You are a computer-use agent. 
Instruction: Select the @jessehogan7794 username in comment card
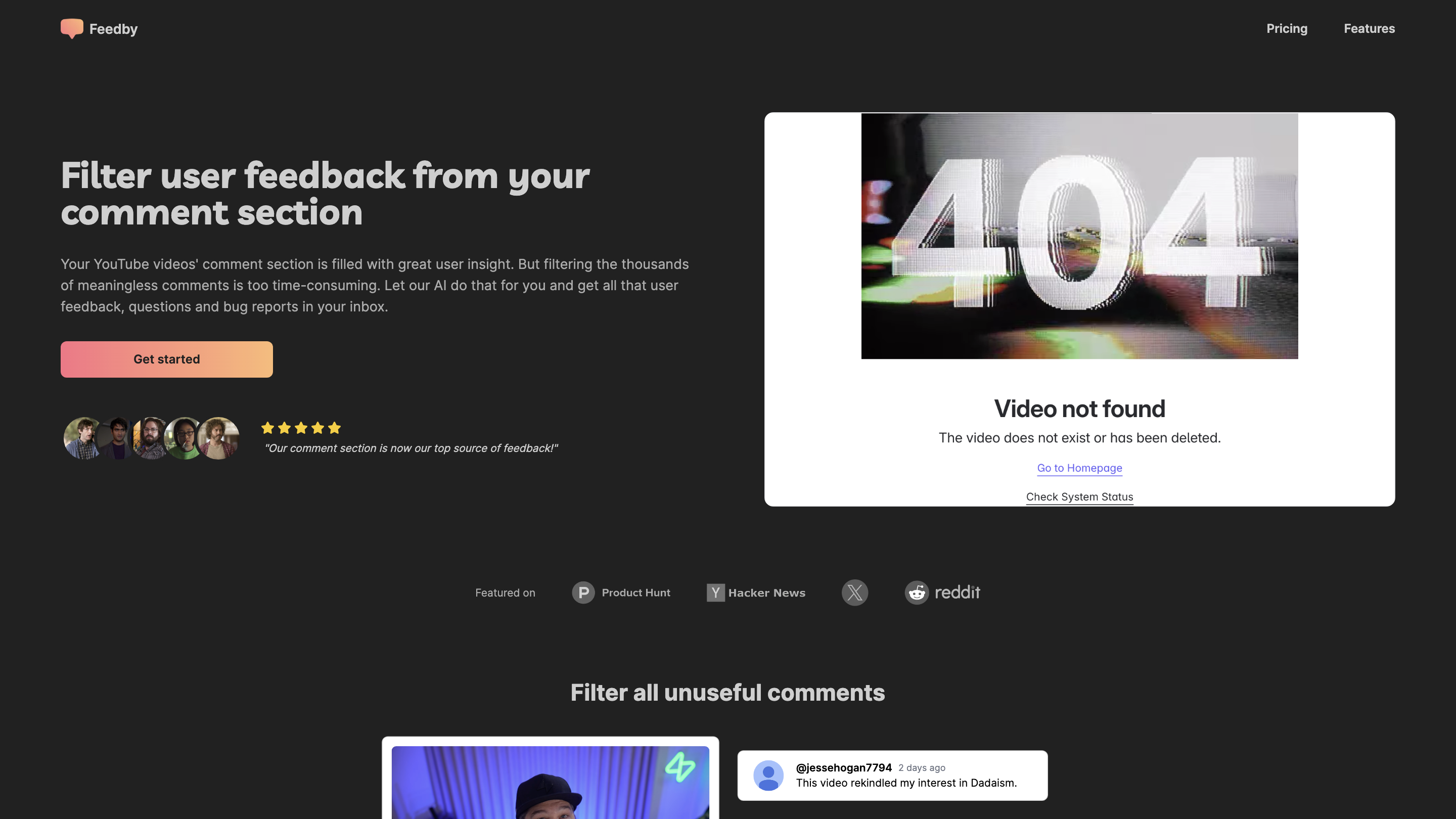click(843, 767)
